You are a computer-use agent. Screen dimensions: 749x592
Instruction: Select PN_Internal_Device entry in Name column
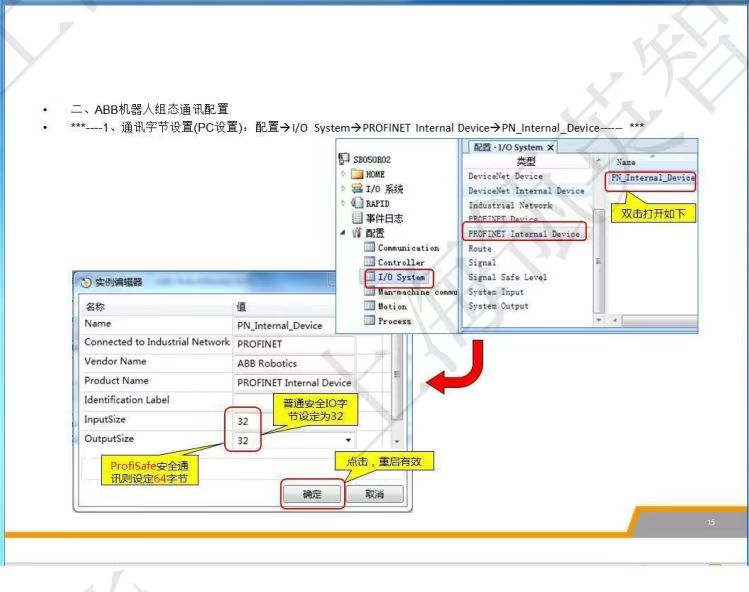click(x=653, y=178)
